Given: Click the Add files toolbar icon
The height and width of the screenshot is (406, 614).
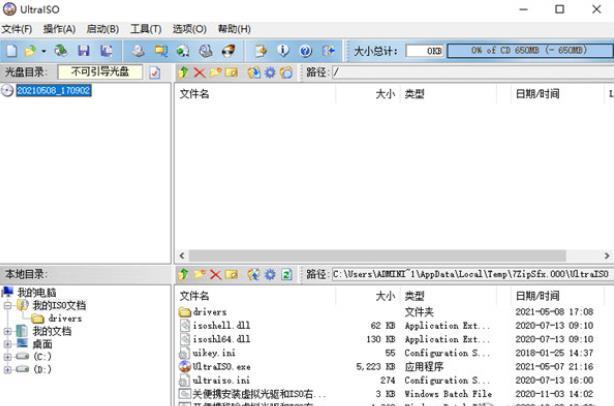Looking at the screenshot, I should [x=260, y=51].
